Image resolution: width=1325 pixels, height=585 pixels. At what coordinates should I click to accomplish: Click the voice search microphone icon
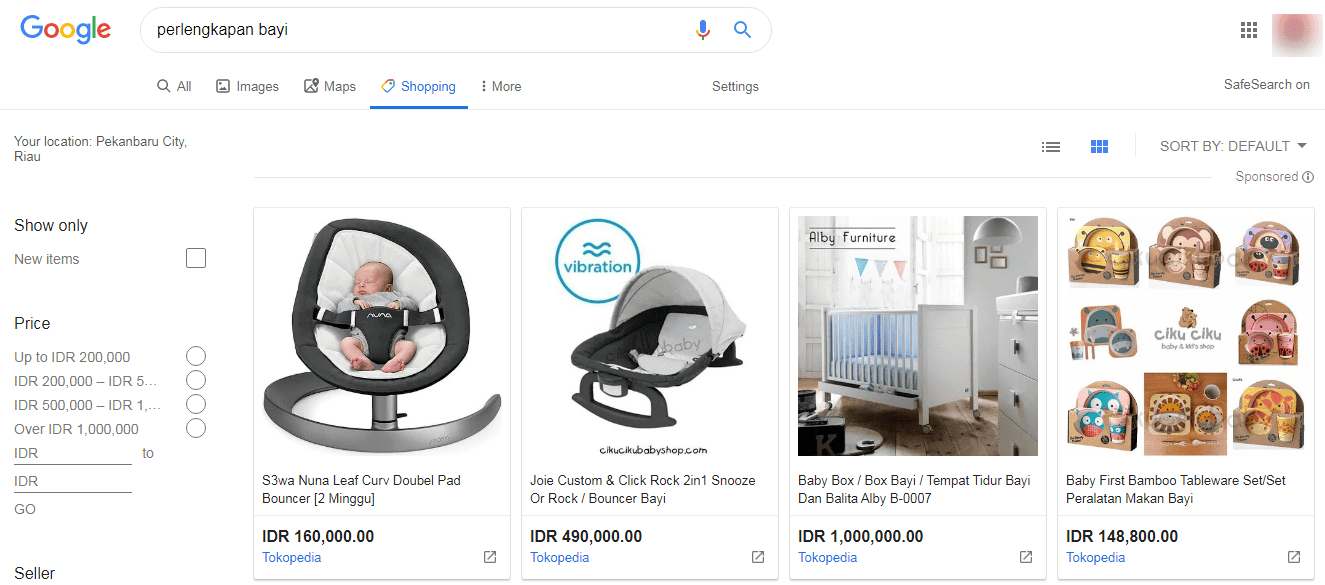703,30
